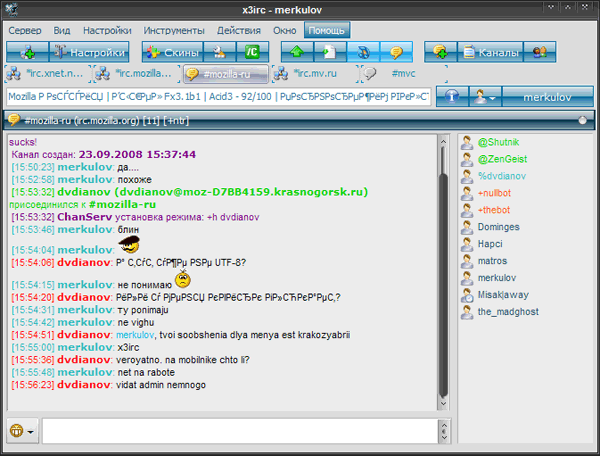Click the chat scrollbar down arrow
The height and width of the screenshot is (456, 600).
pos(443,403)
